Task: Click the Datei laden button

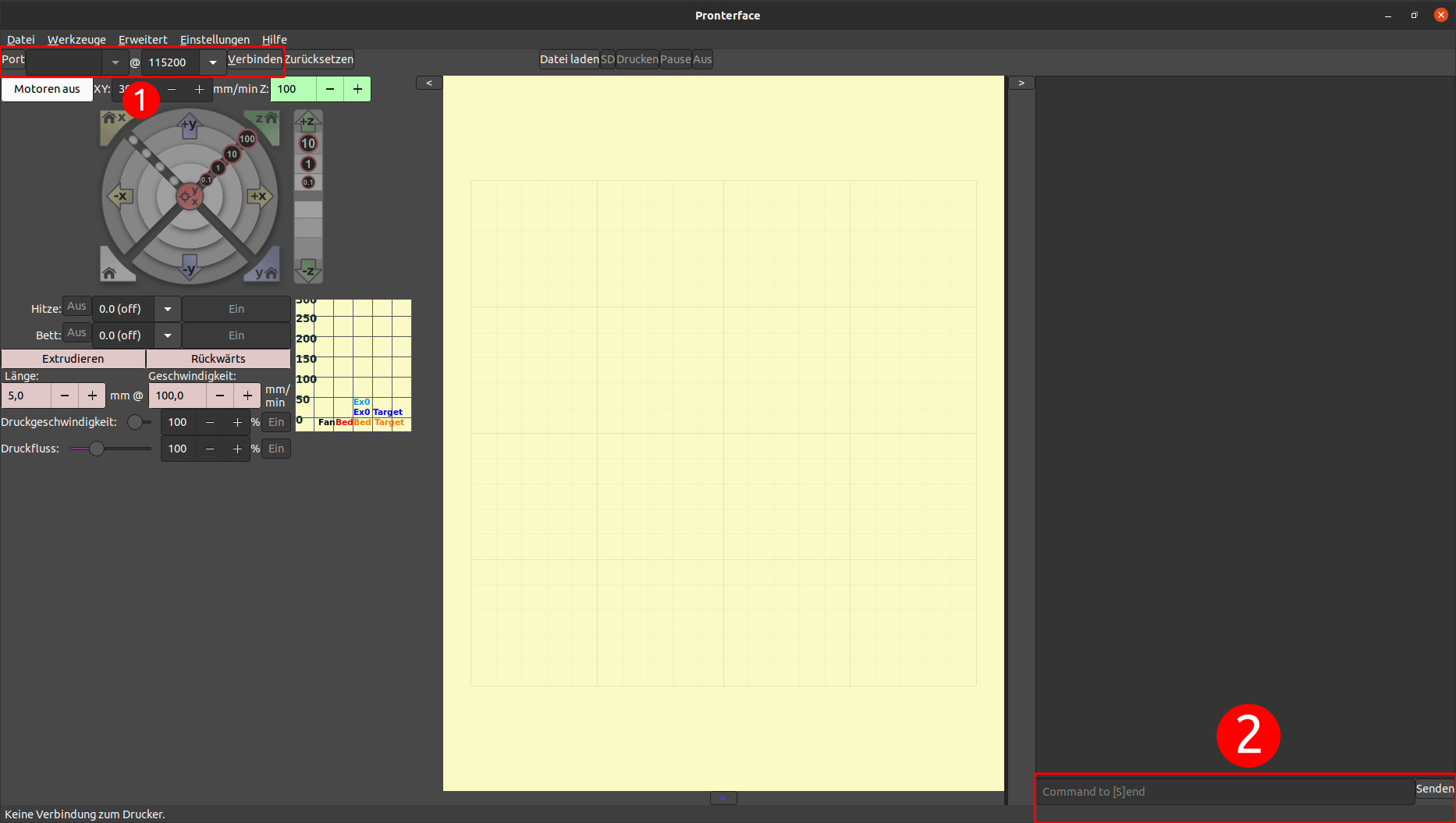Action: (569, 59)
